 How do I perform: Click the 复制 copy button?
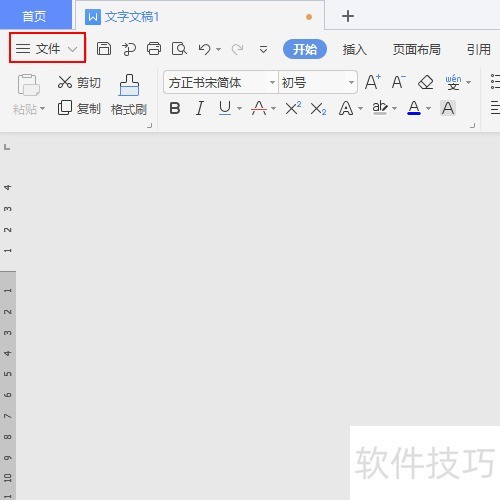point(79,108)
